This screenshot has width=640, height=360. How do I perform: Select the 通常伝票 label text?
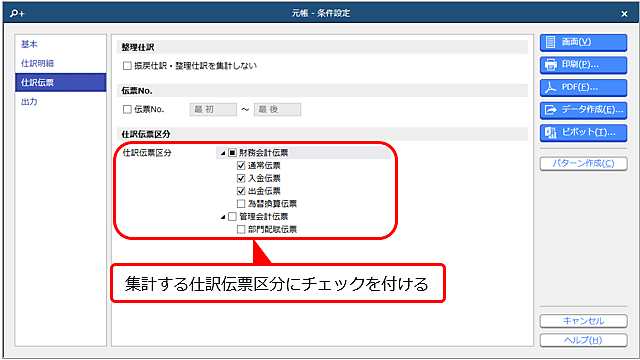(x=264, y=166)
